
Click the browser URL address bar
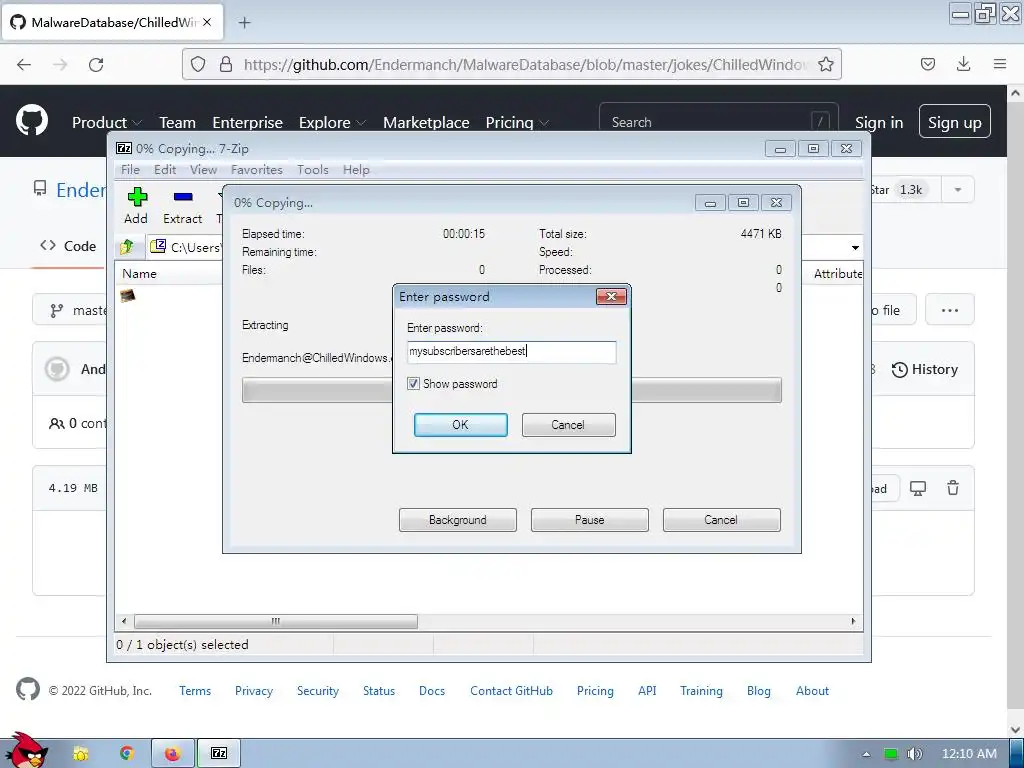(511, 64)
